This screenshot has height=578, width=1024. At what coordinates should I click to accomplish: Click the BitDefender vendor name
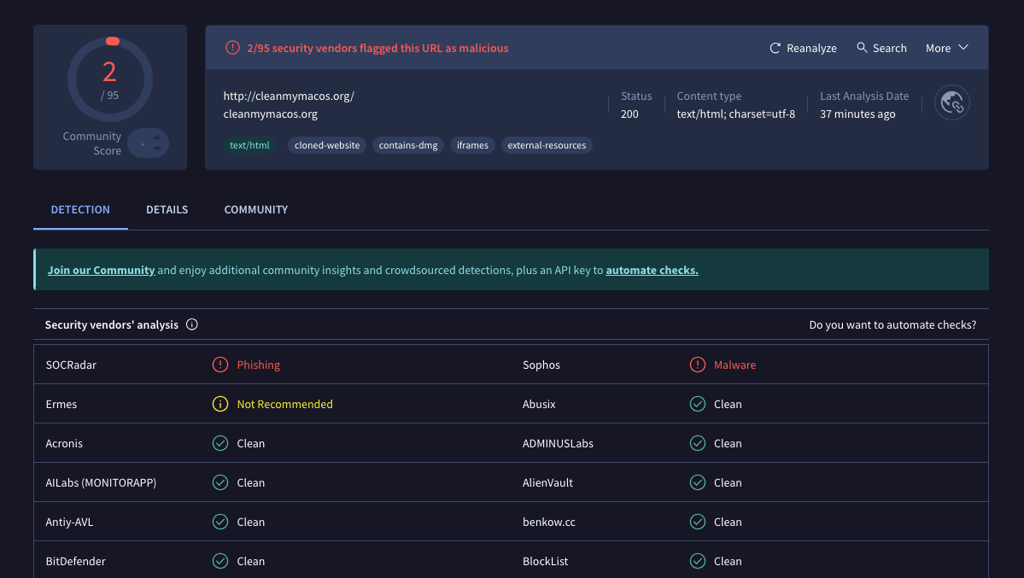pos(76,561)
